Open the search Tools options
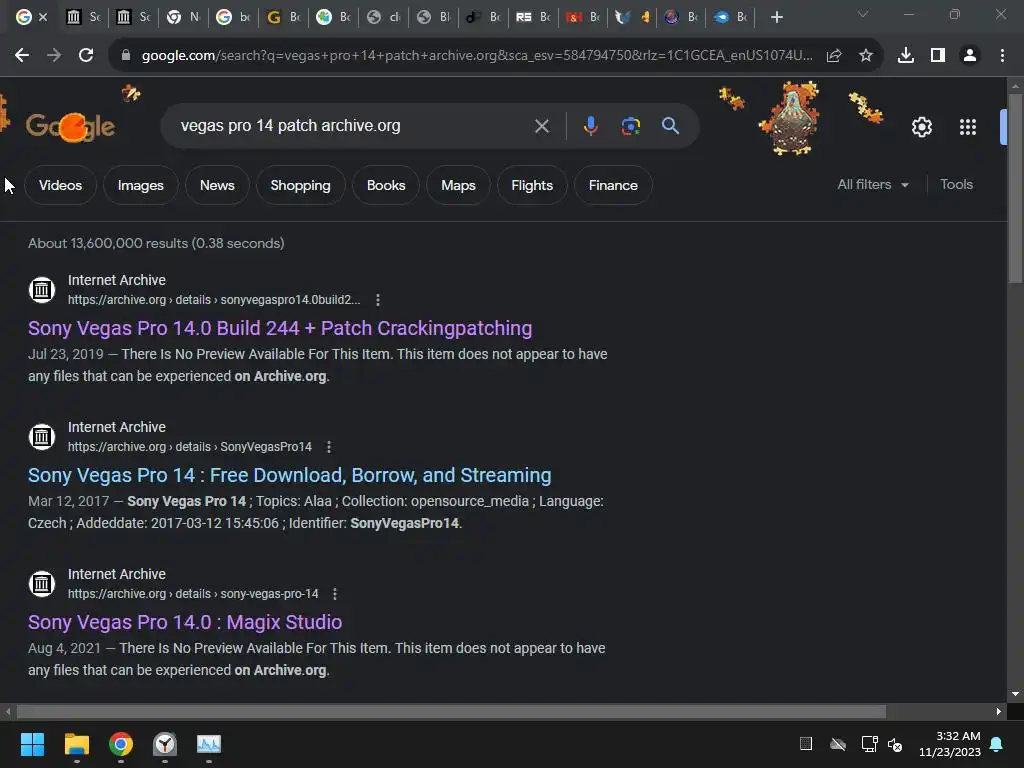Viewport: 1024px width, 768px height. pyautogui.click(x=956, y=185)
